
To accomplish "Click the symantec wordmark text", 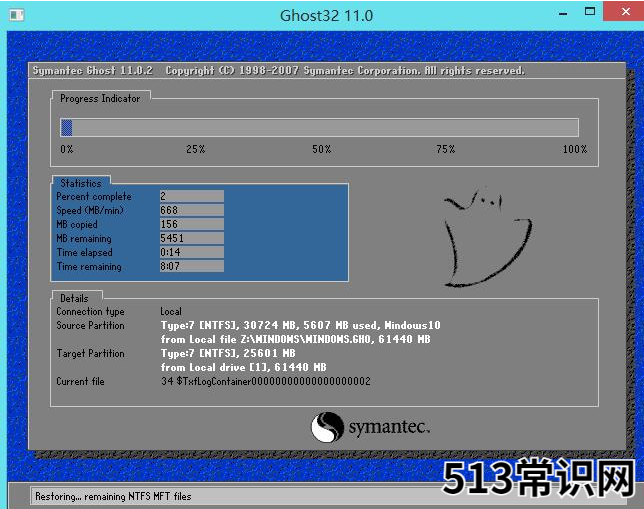I will (389, 427).
